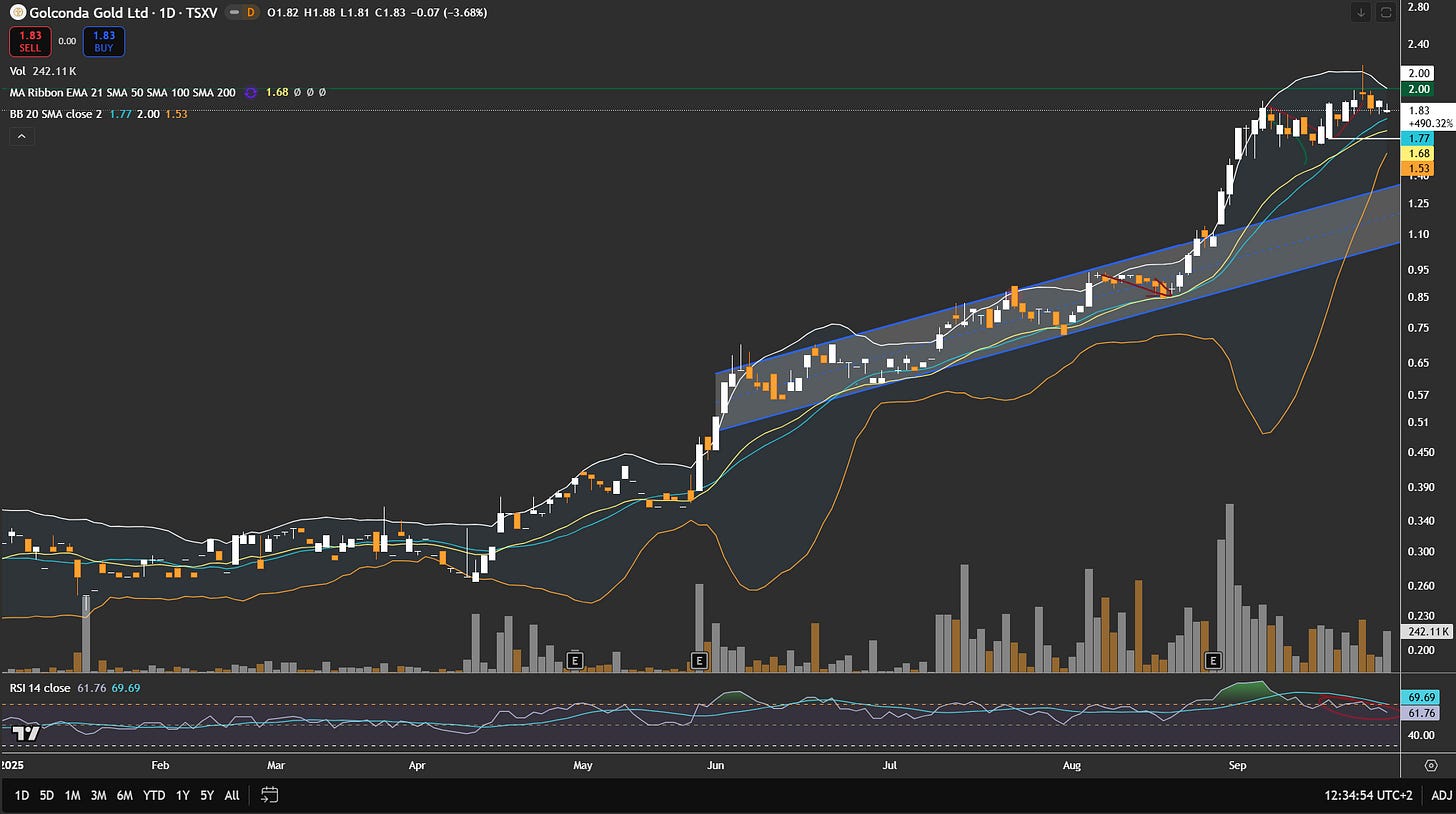This screenshot has width=1456, height=814.
Task: Select the 5Y range
Action: (206, 796)
